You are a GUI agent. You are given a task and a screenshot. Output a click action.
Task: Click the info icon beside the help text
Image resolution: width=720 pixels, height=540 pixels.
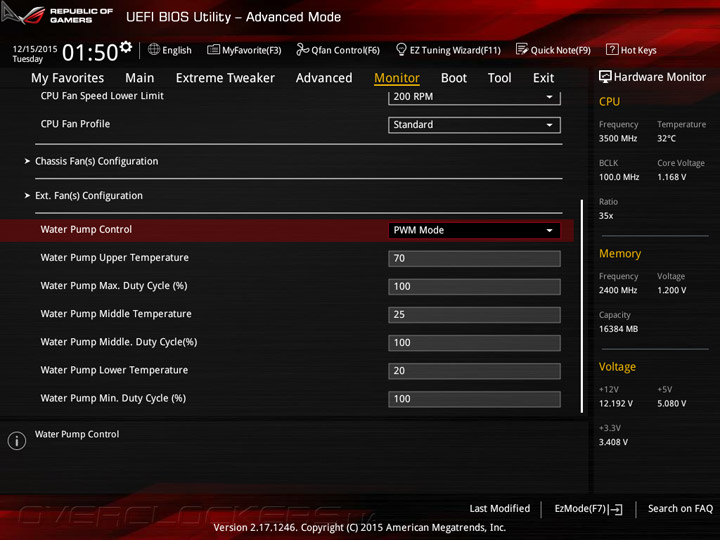tap(17, 441)
